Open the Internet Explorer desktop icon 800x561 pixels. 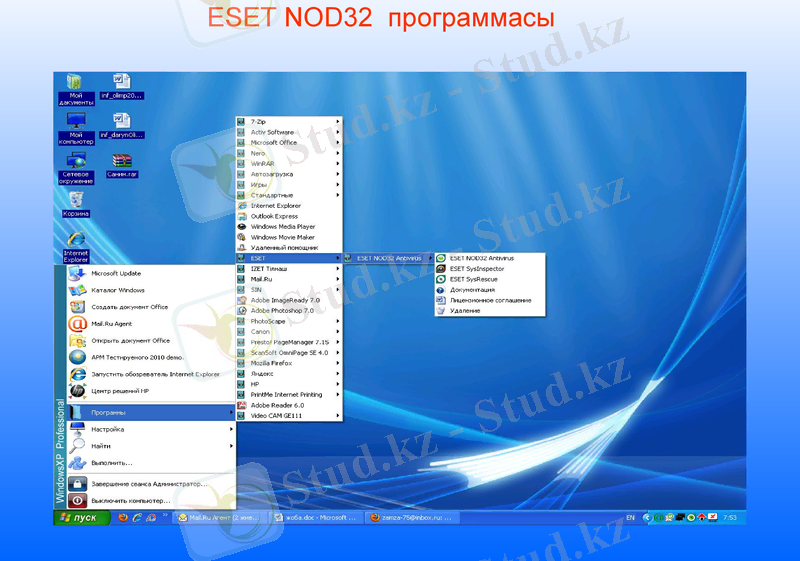pos(76,247)
